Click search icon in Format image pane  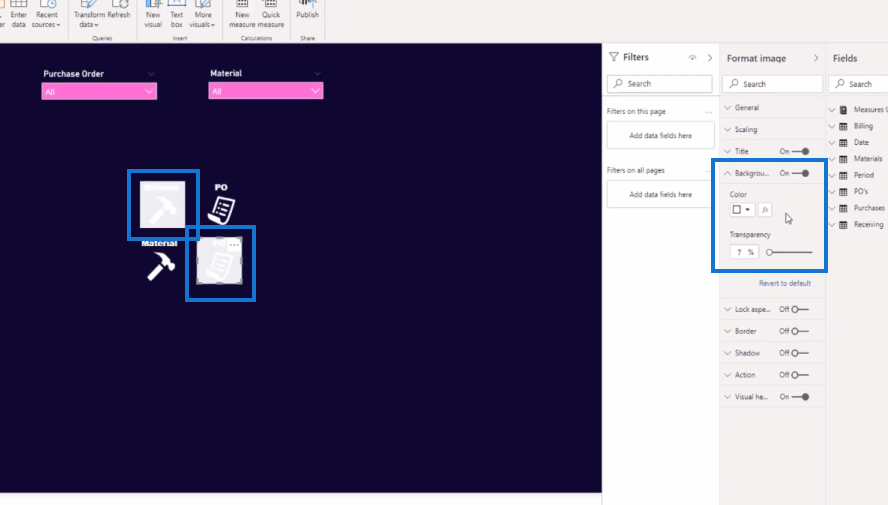(x=734, y=84)
